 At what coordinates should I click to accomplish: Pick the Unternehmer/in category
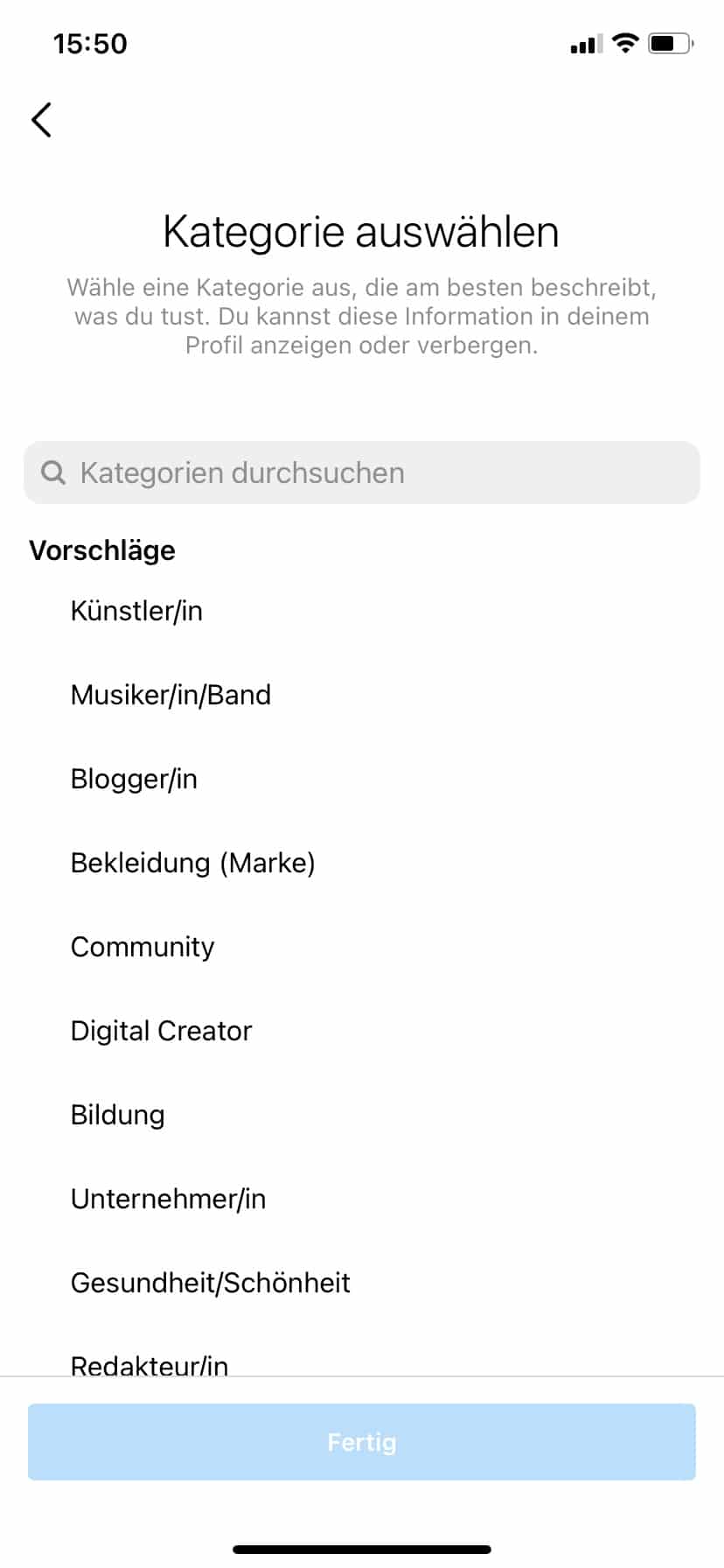click(x=362, y=1199)
